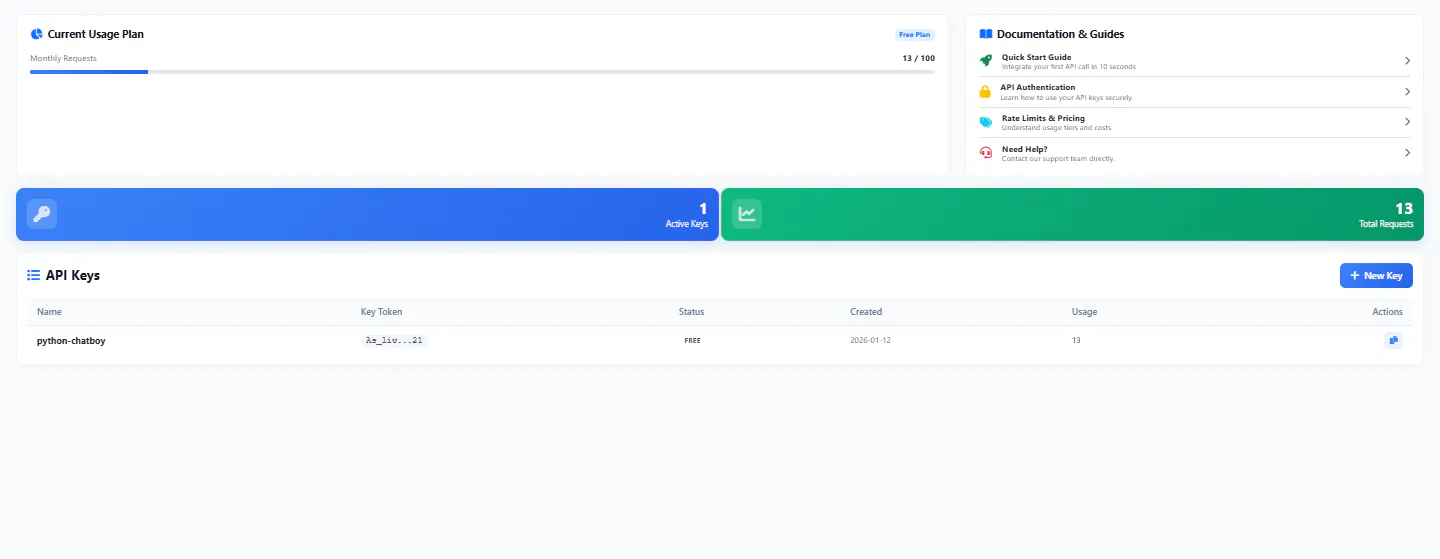This screenshot has height=559, width=1440.
Task: Create a key with the New Key button
Action: (x=1376, y=275)
